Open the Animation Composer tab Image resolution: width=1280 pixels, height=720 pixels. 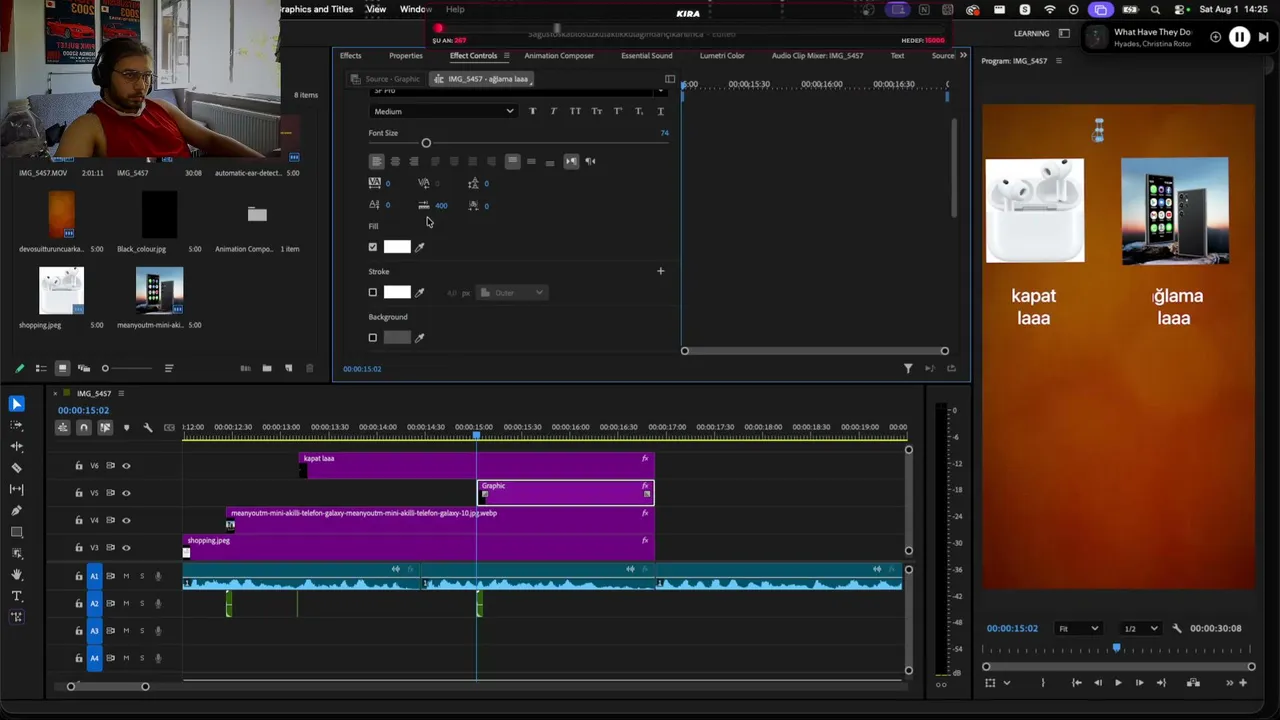559,56
